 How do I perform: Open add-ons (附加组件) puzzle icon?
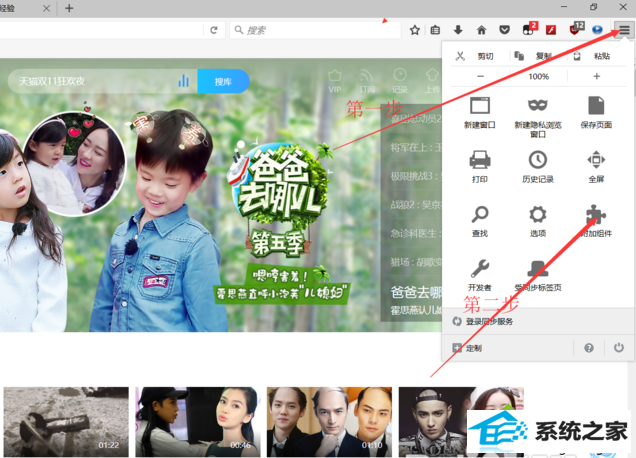tap(596, 221)
